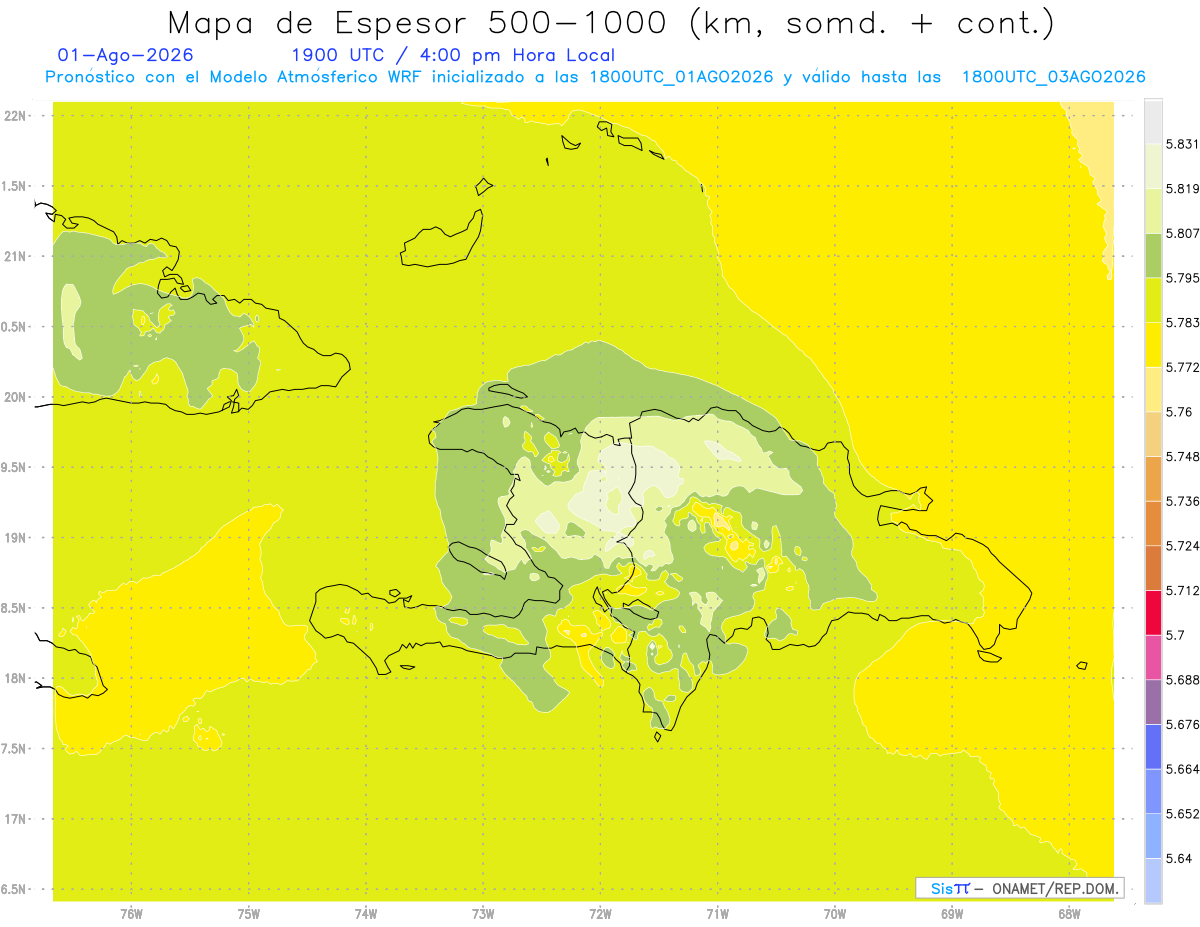Select the pink swatch between 5.688 and 5.7
The height and width of the screenshot is (927, 1200).
pyautogui.click(x=1153, y=657)
